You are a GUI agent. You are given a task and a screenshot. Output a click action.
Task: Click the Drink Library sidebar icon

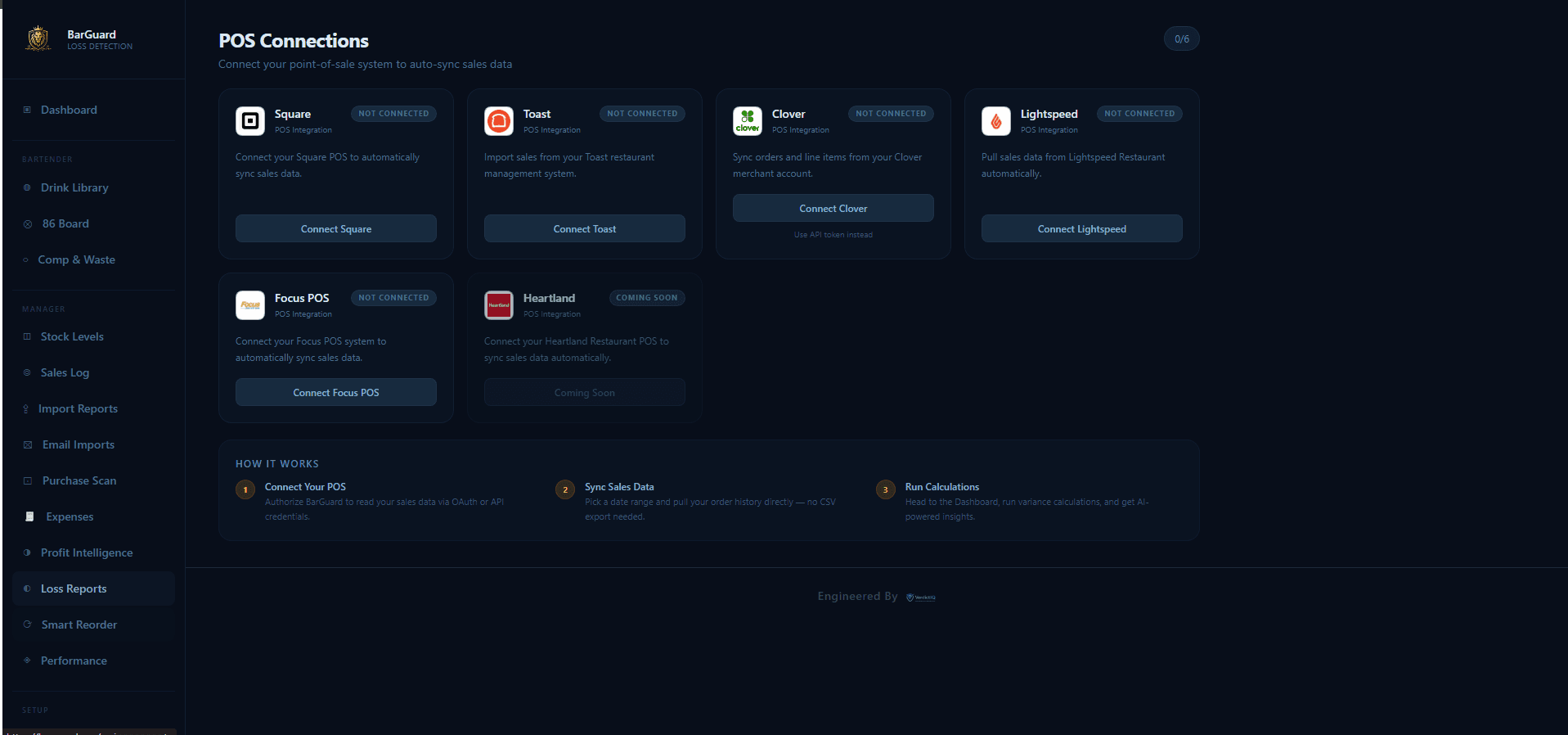tap(27, 187)
